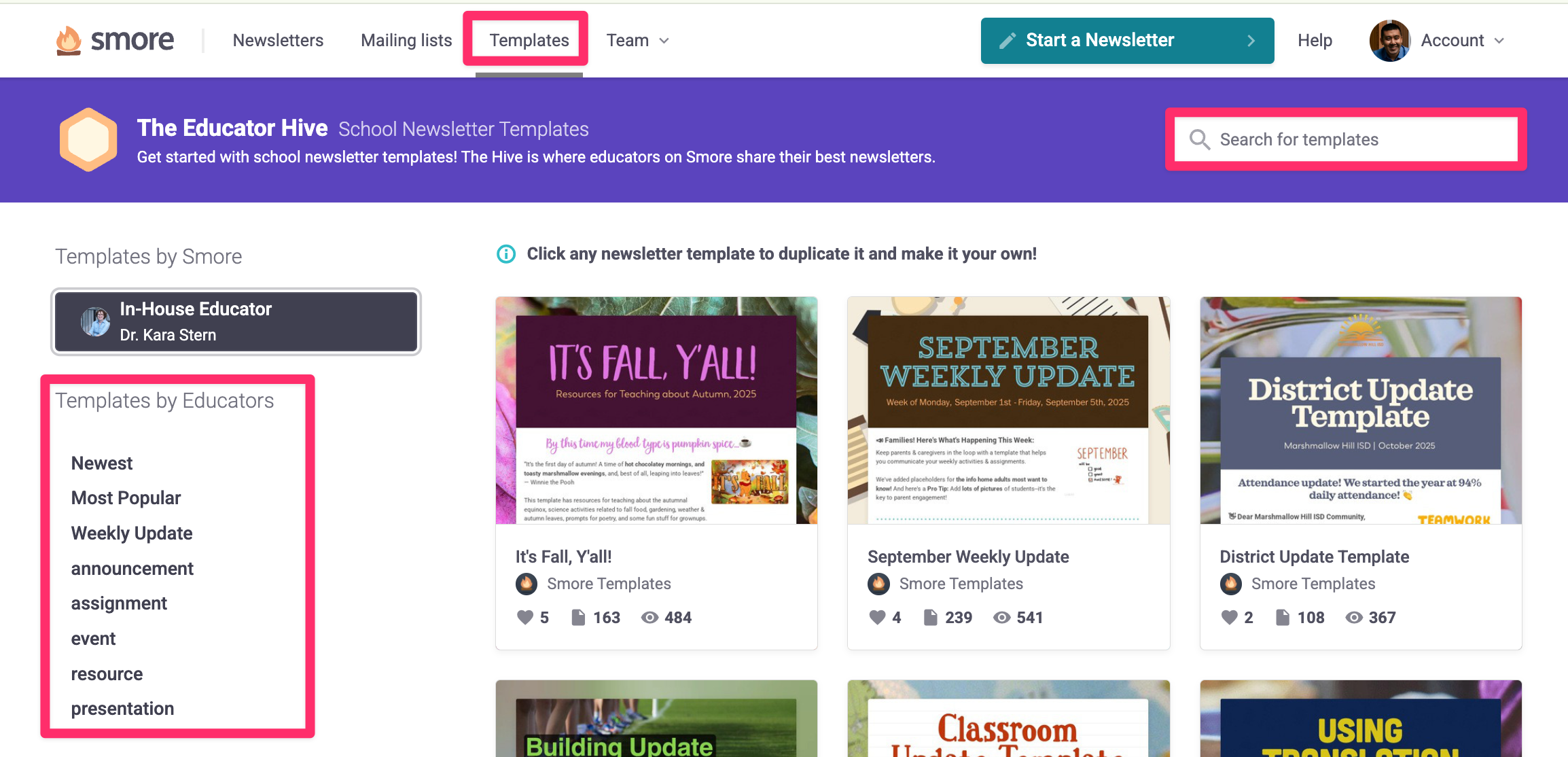Image resolution: width=1568 pixels, height=757 pixels.
Task: Click the Smore flame logo
Action: (69, 41)
